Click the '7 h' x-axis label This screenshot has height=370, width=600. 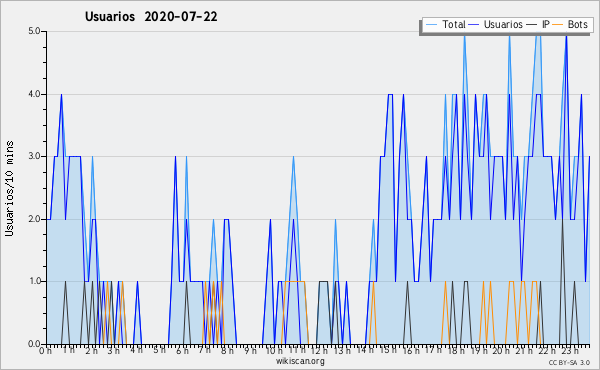tap(205, 350)
